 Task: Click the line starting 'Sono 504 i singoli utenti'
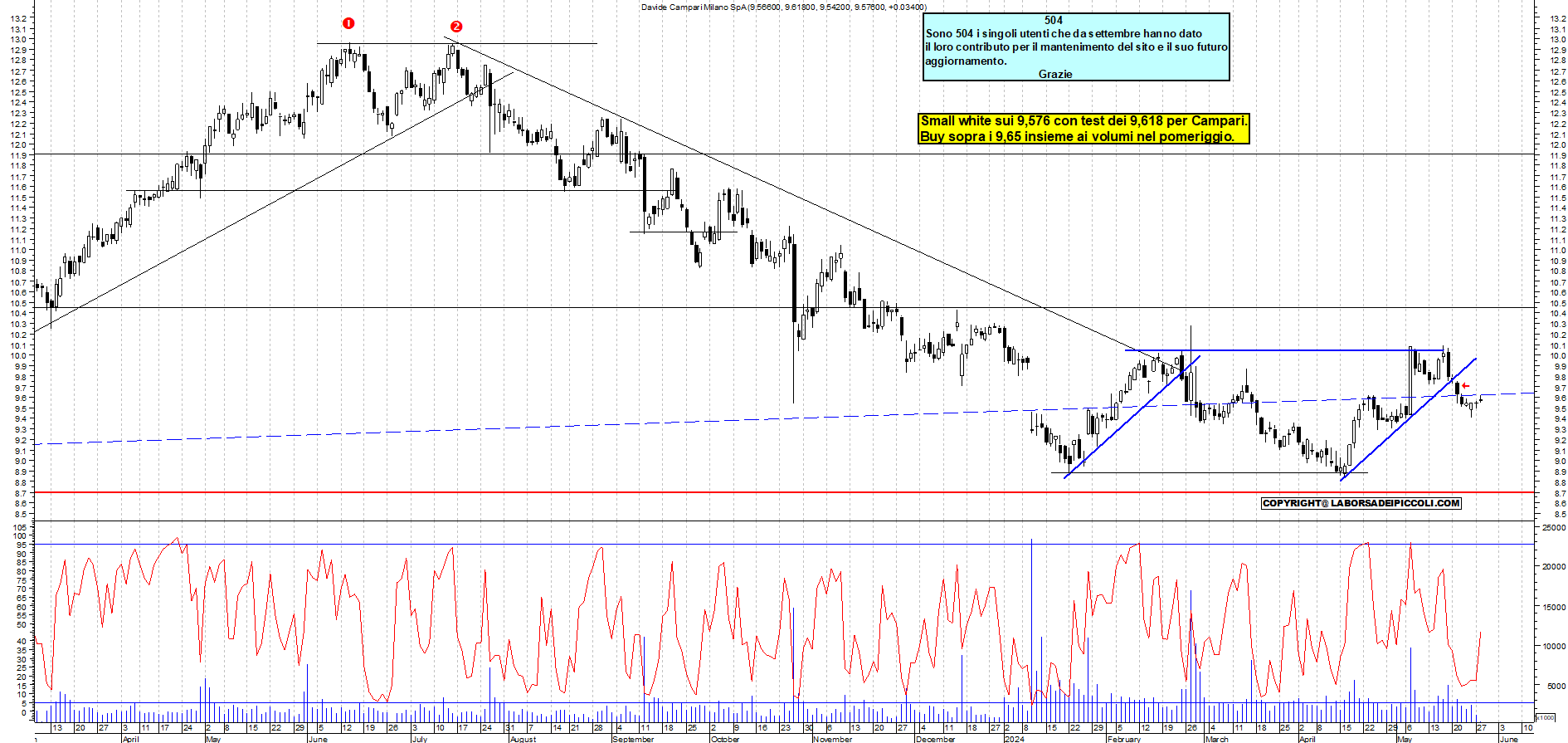coord(1064,33)
